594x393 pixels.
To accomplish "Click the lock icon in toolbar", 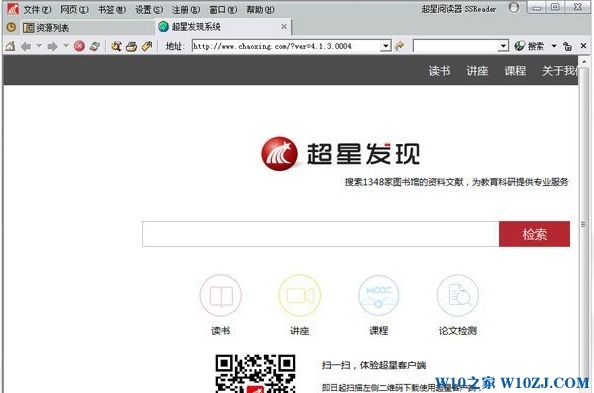I will click(x=567, y=46).
